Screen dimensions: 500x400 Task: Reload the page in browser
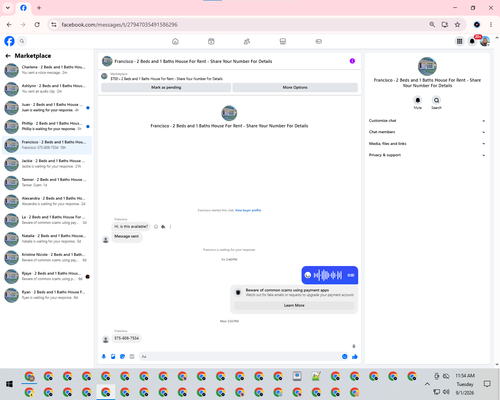tap(37, 25)
